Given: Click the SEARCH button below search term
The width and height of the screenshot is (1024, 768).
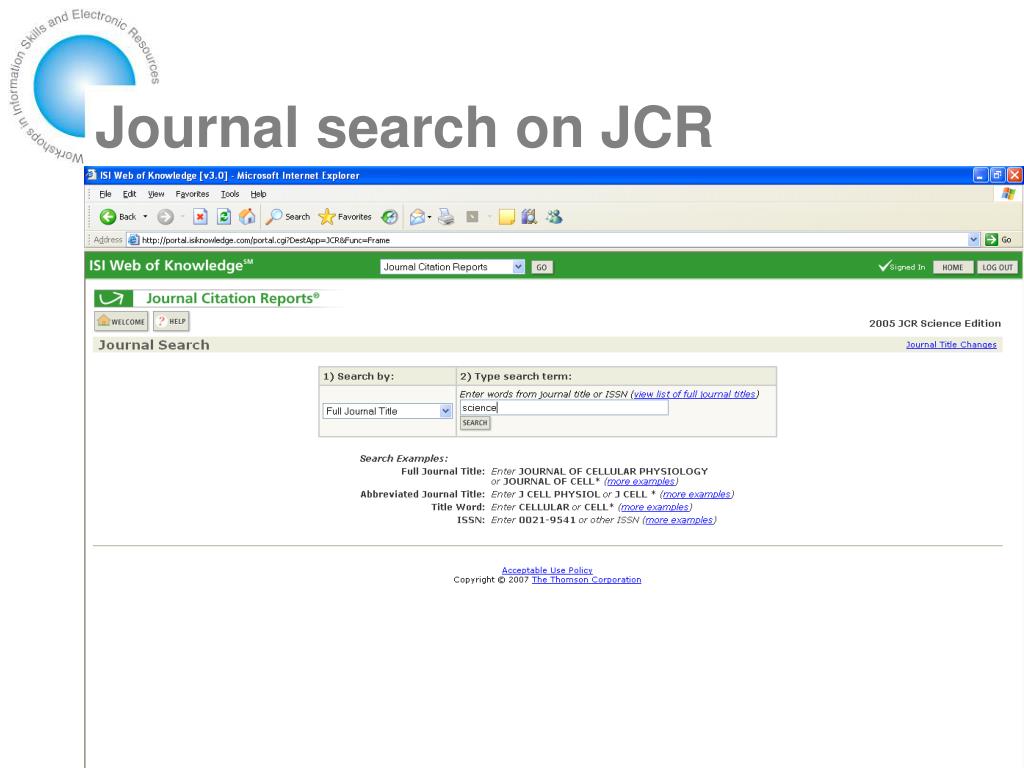Looking at the screenshot, I should pyautogui.click(x=475, y=423).
